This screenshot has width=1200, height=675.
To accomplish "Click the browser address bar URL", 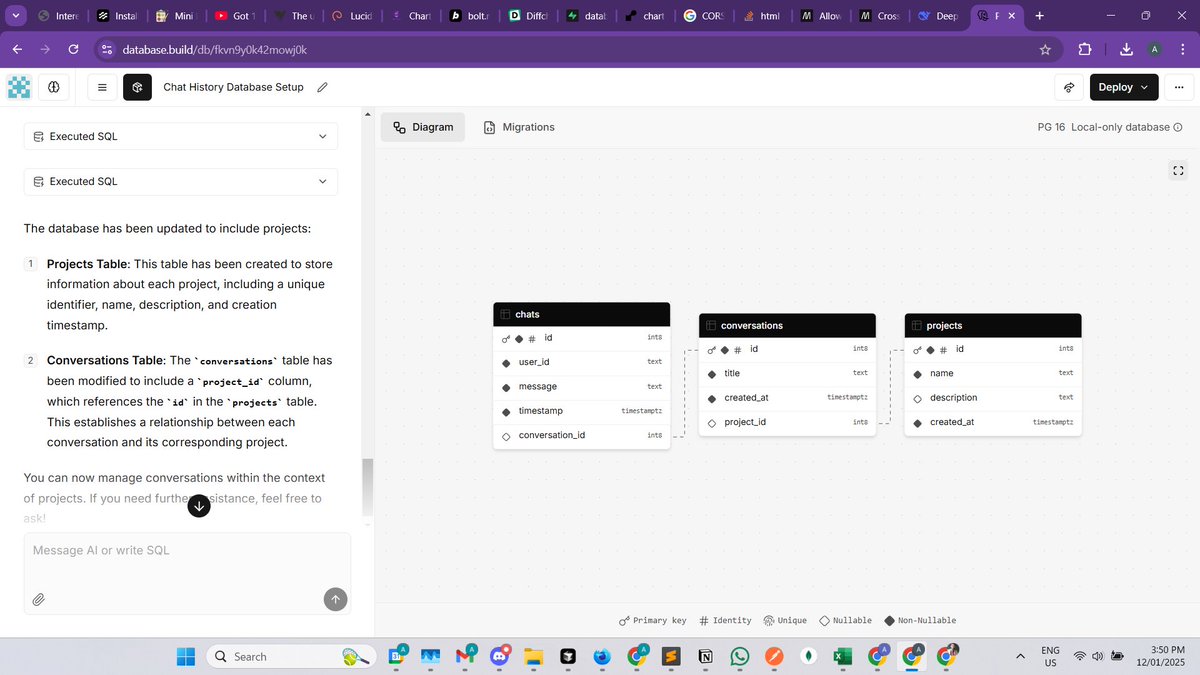I will pos(215,50).
